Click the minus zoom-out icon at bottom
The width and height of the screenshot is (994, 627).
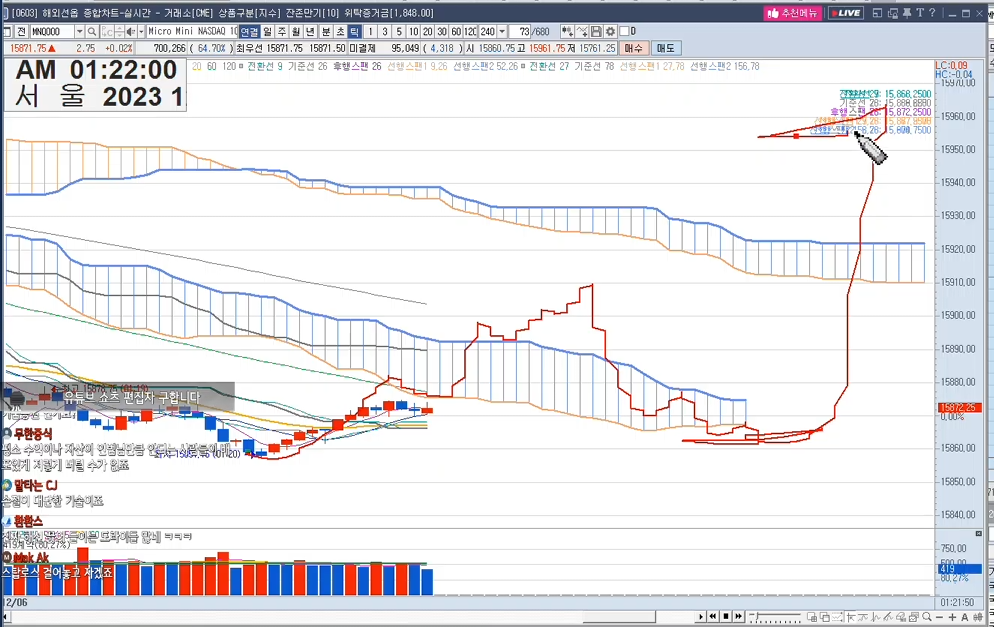click(x=939, y=616)
